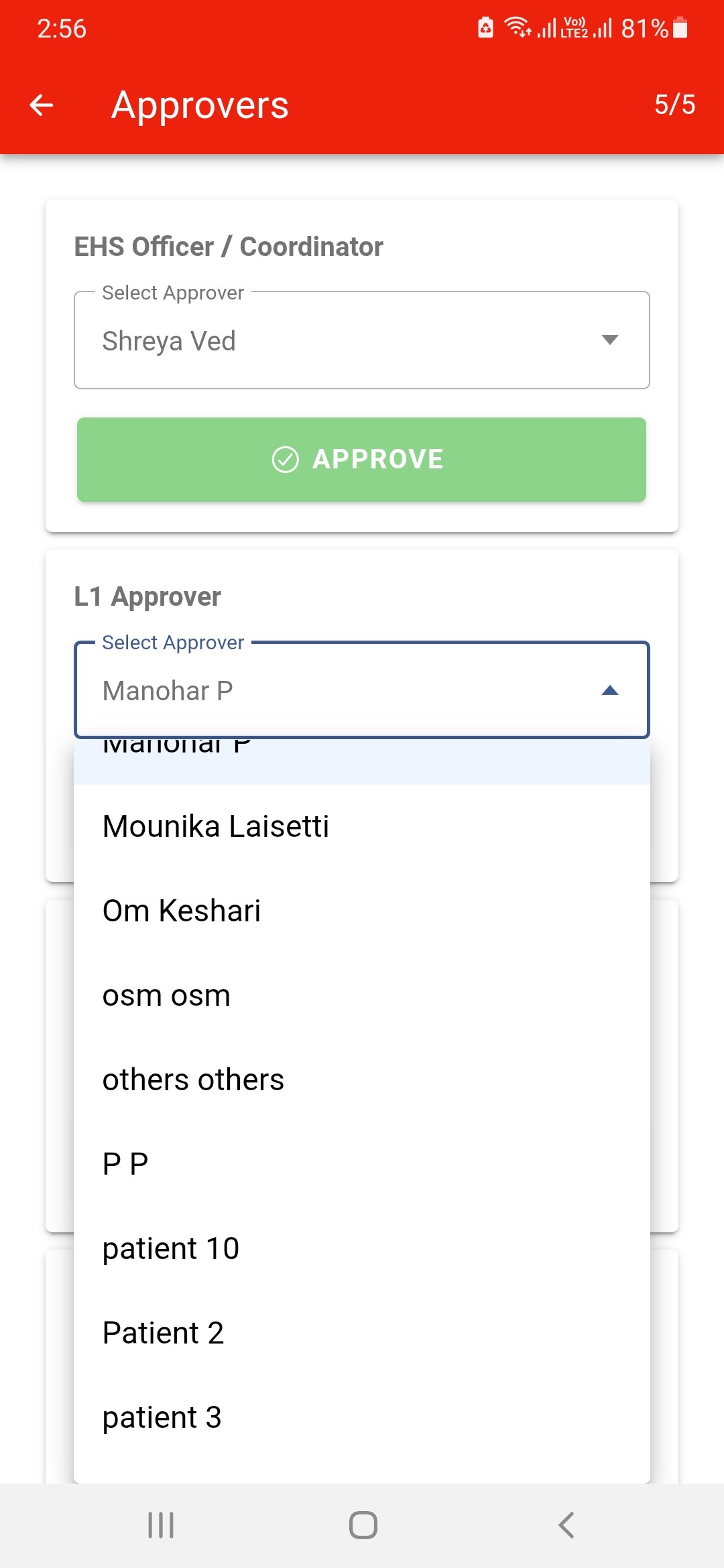Tap the checkmark icon on Approve button
The height and width of the screenshot is (1568, 724).
[x=286, y=460]
